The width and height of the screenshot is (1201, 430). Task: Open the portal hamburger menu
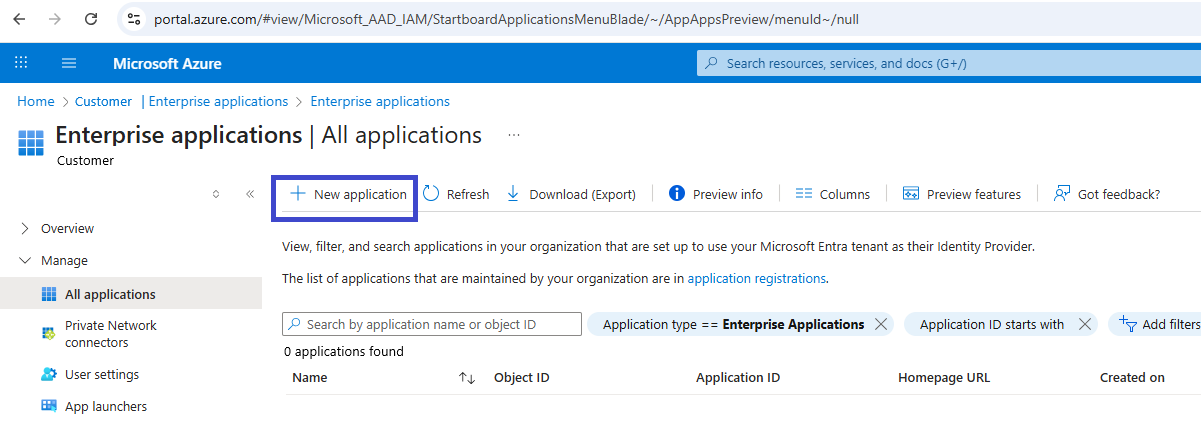point(69,63)
